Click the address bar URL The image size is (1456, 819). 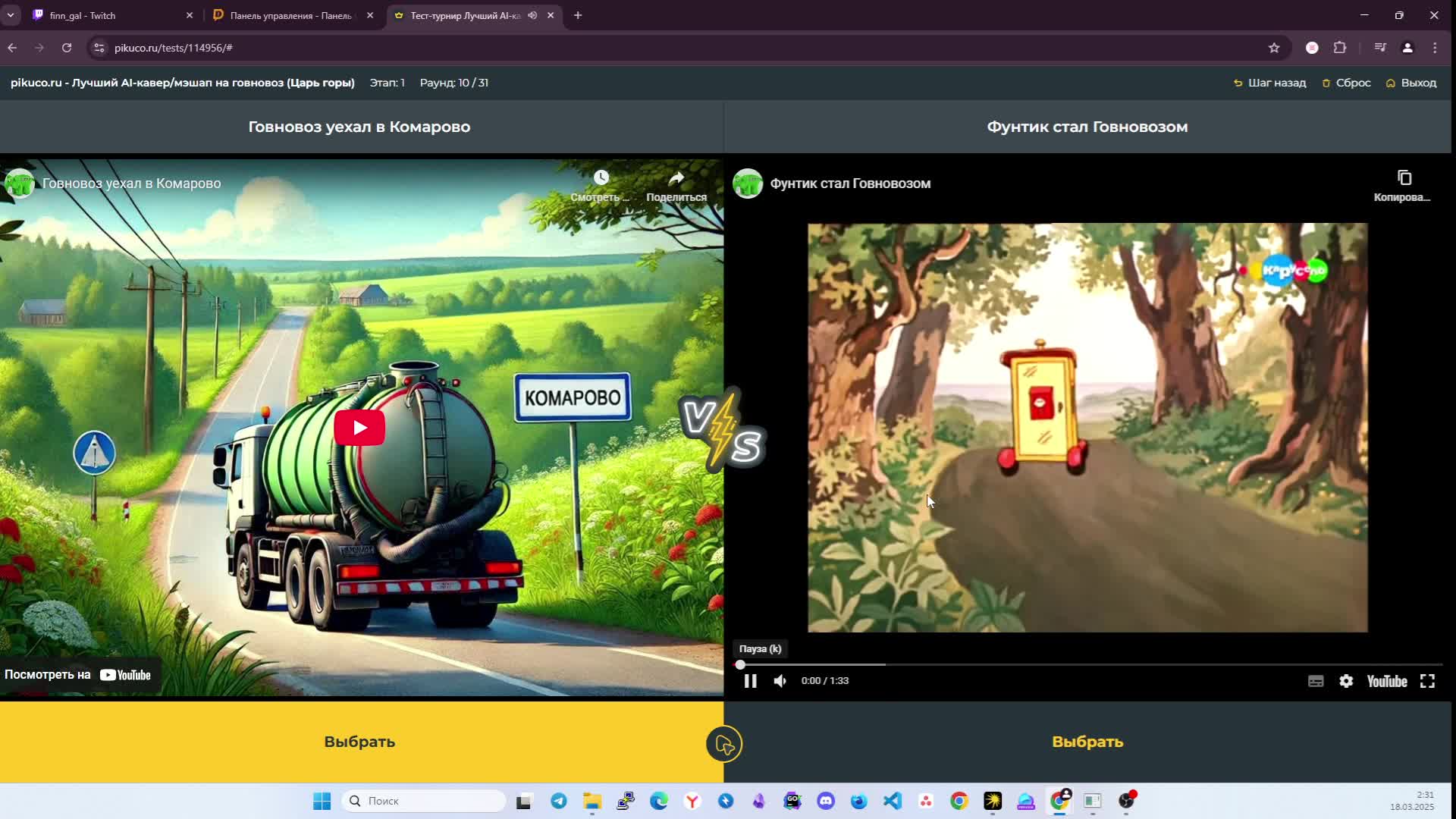tap(174, 48)
